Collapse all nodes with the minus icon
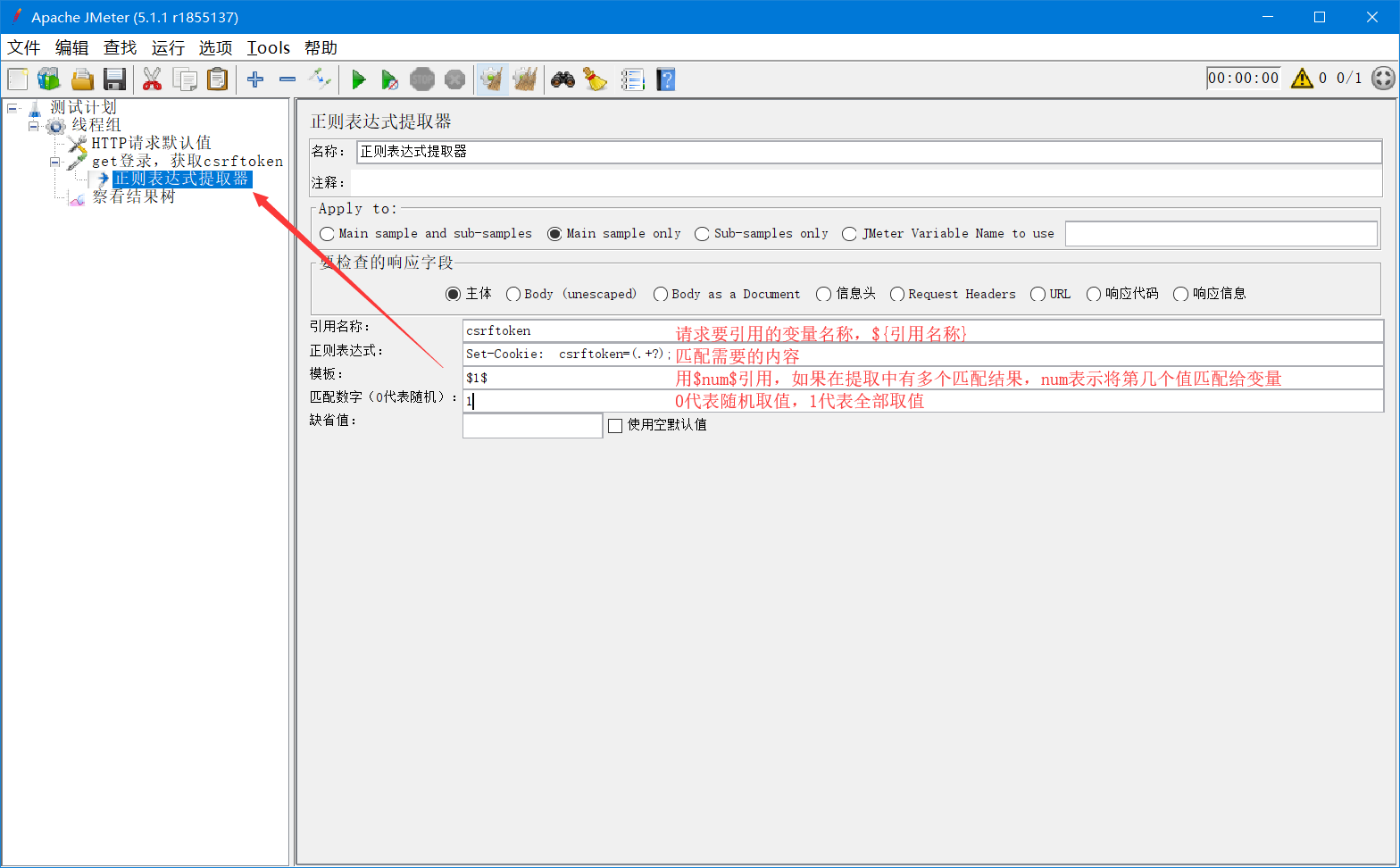The width and height of the screenshot is (1400, 868). (287, 79)
